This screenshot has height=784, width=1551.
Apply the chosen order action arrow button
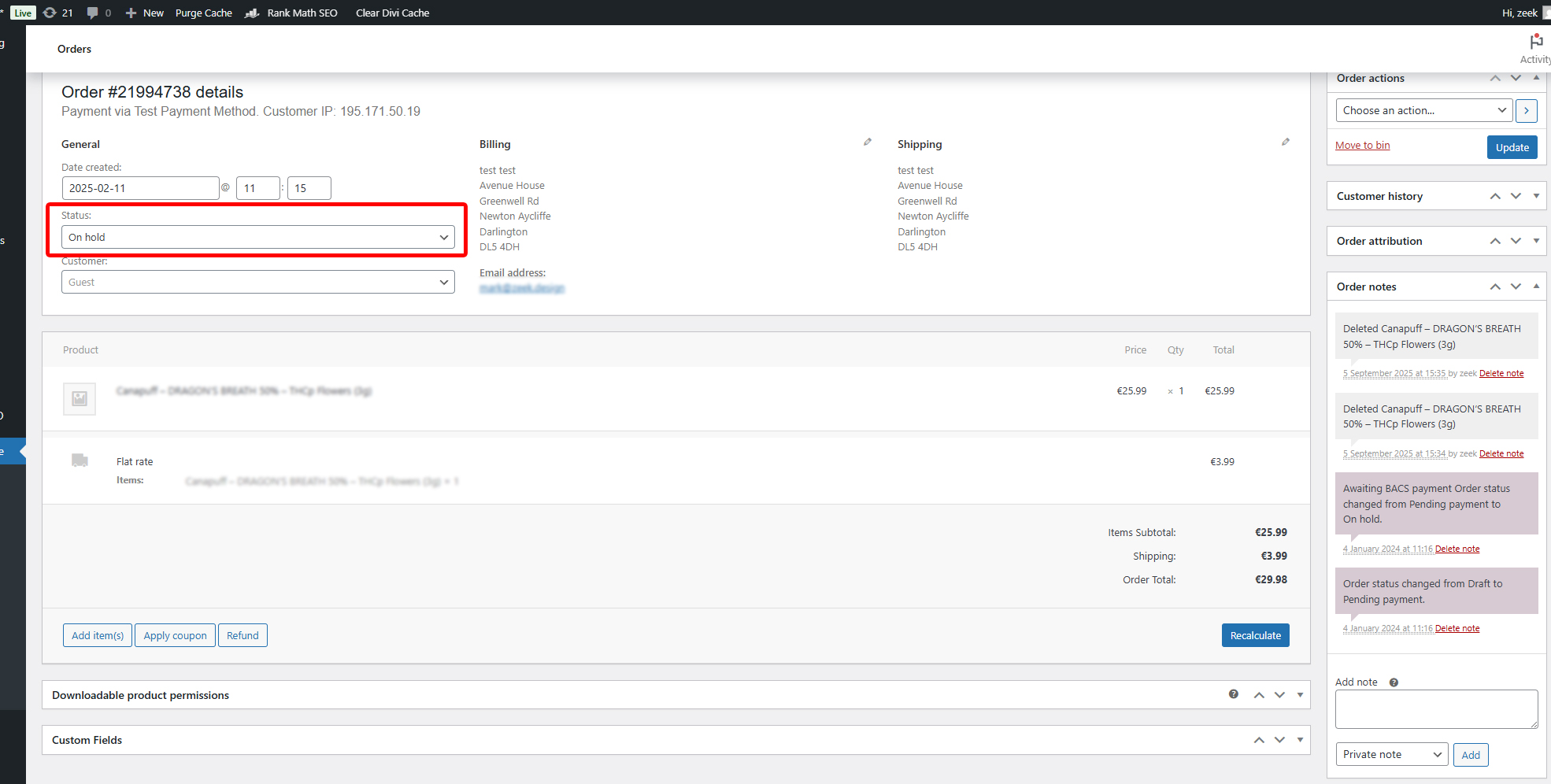(x=1526, y=110)
